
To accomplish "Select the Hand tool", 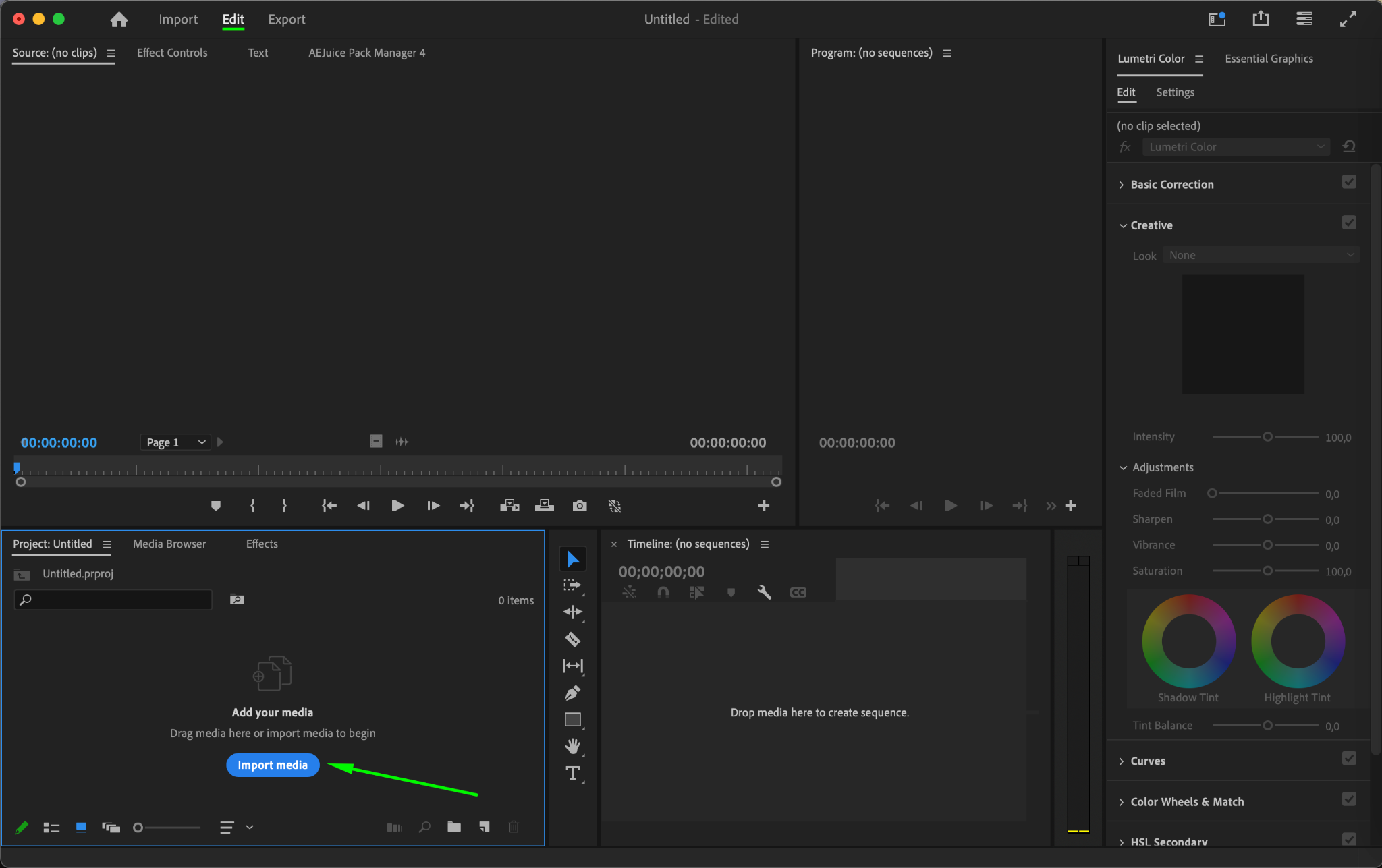I will click(572, 746).
